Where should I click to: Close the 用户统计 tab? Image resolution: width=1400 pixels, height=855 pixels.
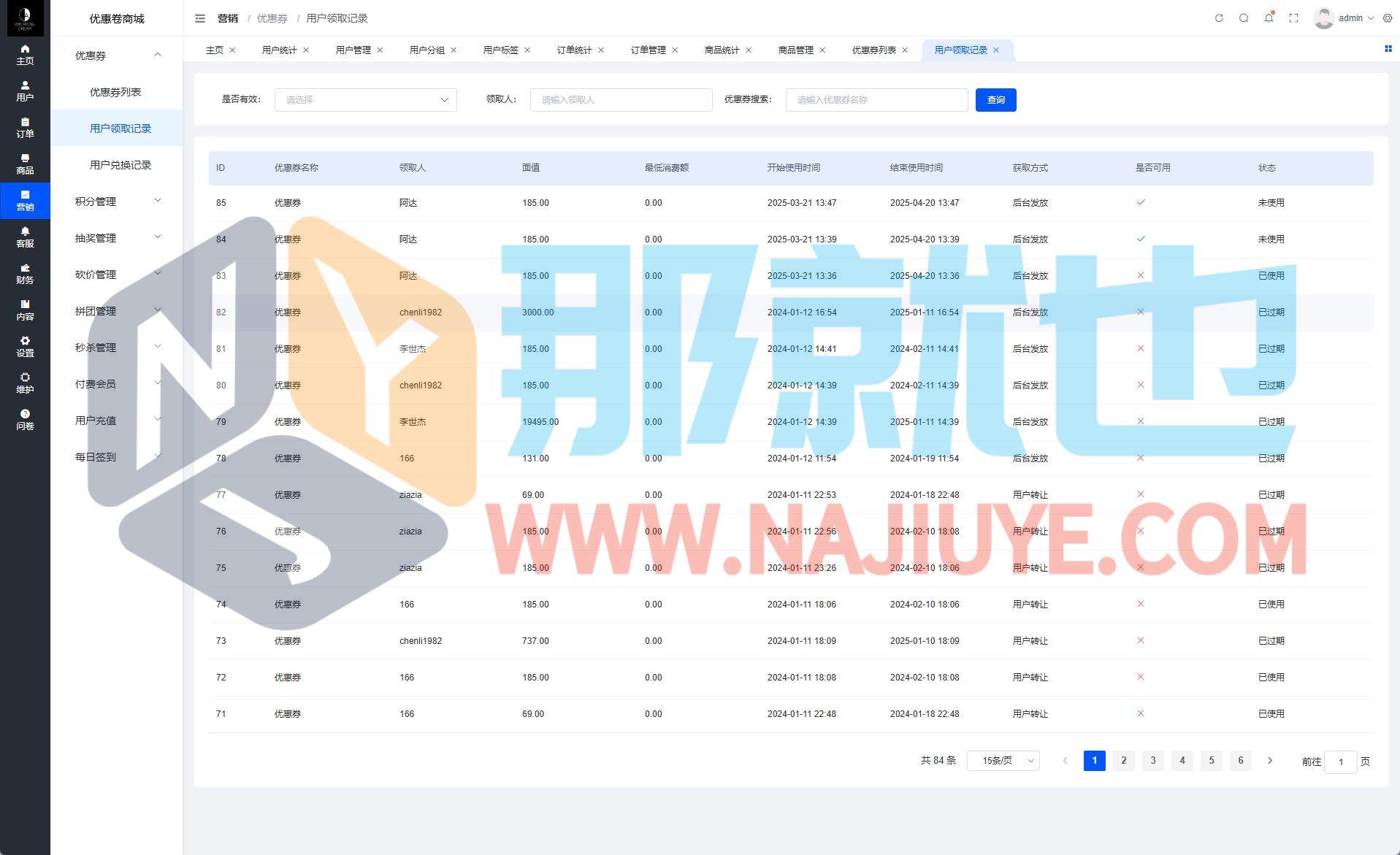point(306,50)
